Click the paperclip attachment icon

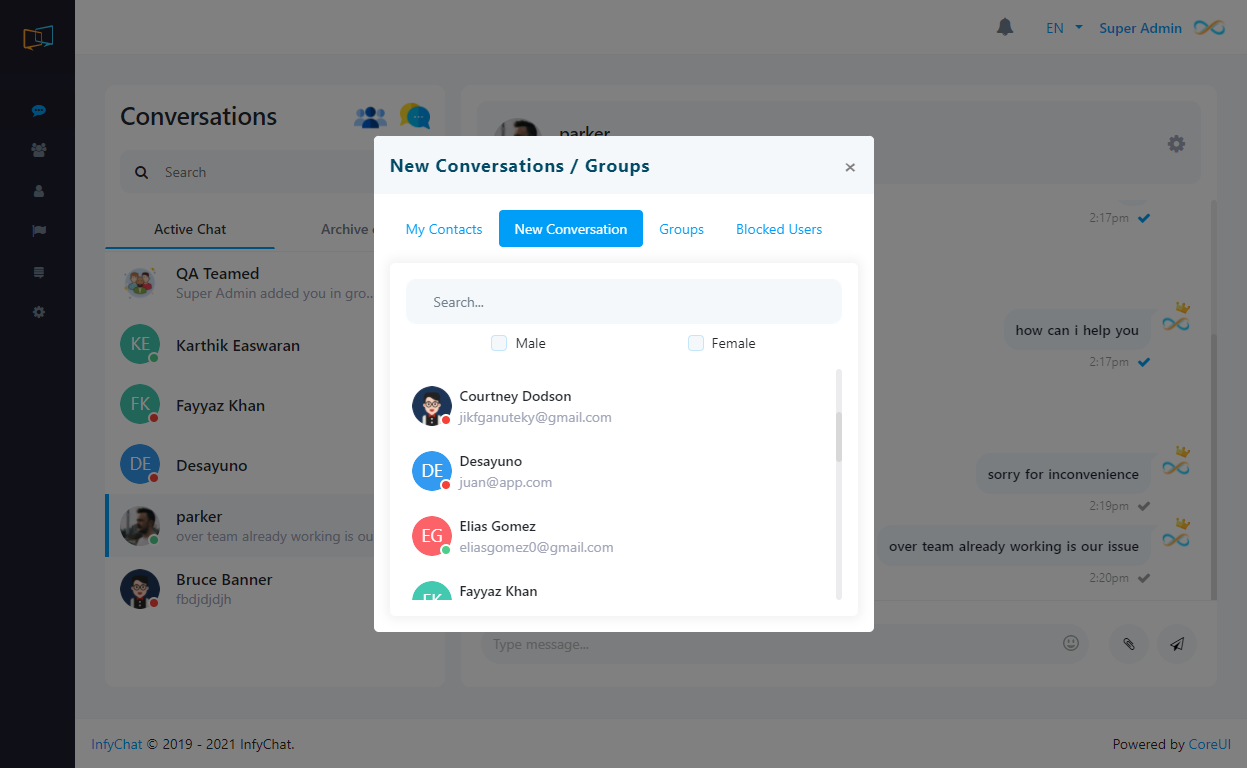[1128, 644]
